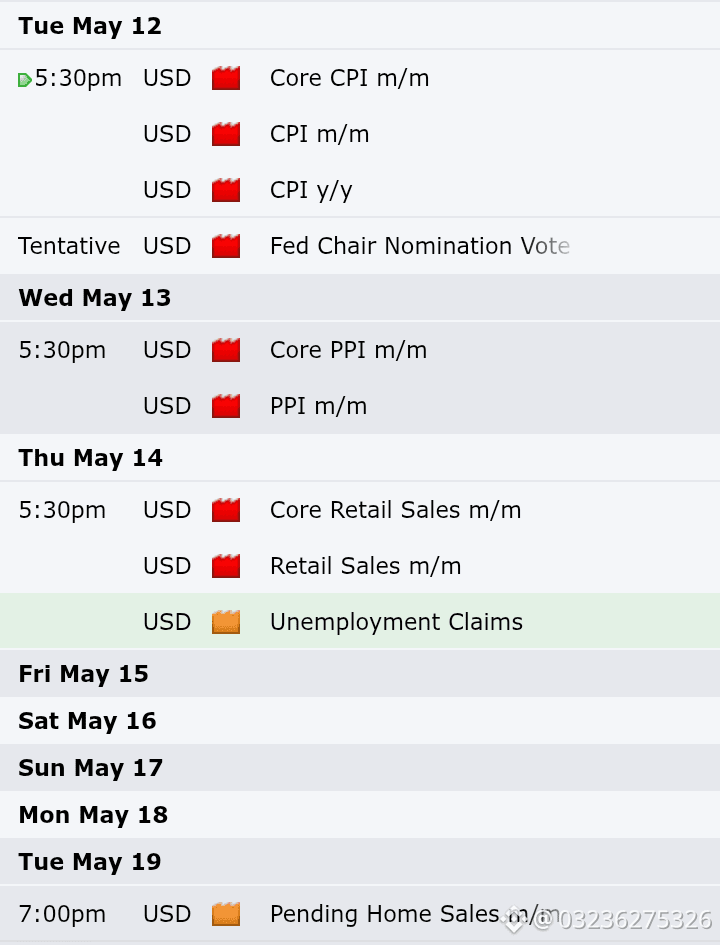
Task: Click red impact icon for Core Retail Sales m/m
Action: tap(226, 510)
